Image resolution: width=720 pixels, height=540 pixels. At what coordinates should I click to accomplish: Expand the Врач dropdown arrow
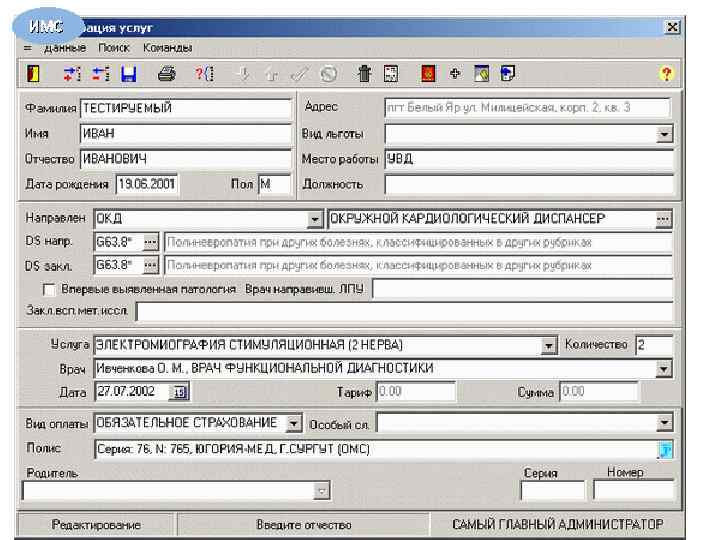664,369
